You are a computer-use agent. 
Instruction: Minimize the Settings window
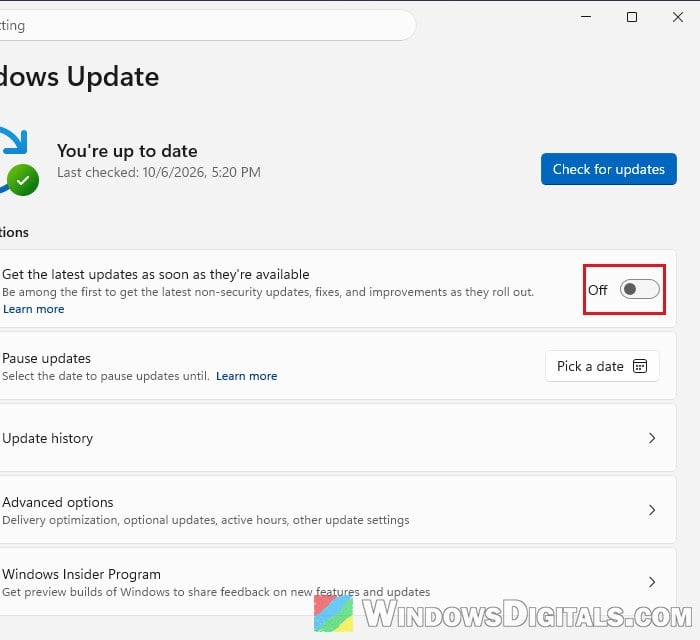coord(586,17)
